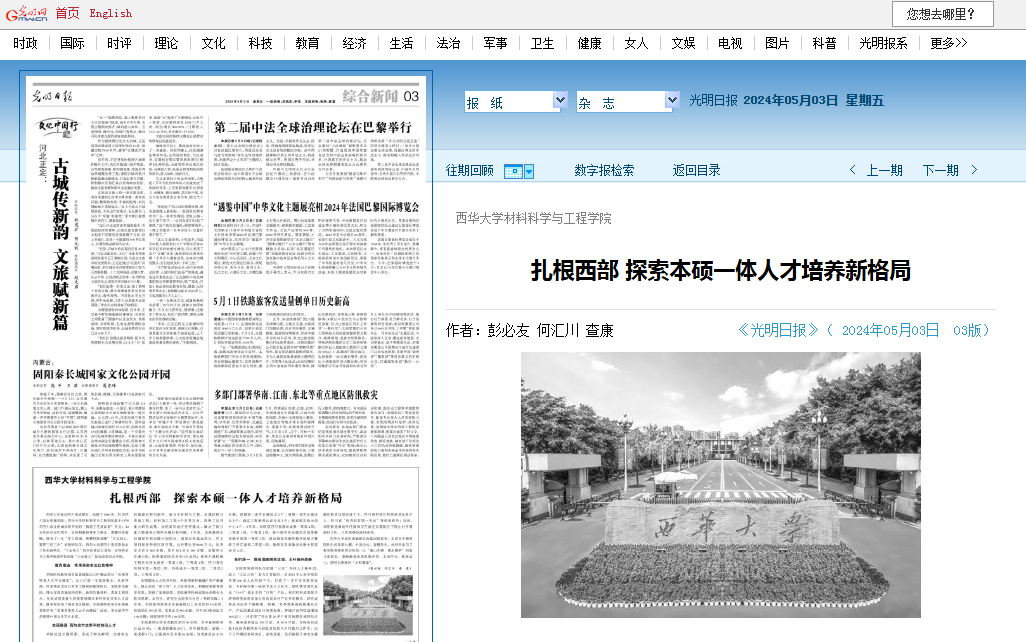Go to next issue via 下一期
The image size is (1026, 642).
click(x=940, y=171)
